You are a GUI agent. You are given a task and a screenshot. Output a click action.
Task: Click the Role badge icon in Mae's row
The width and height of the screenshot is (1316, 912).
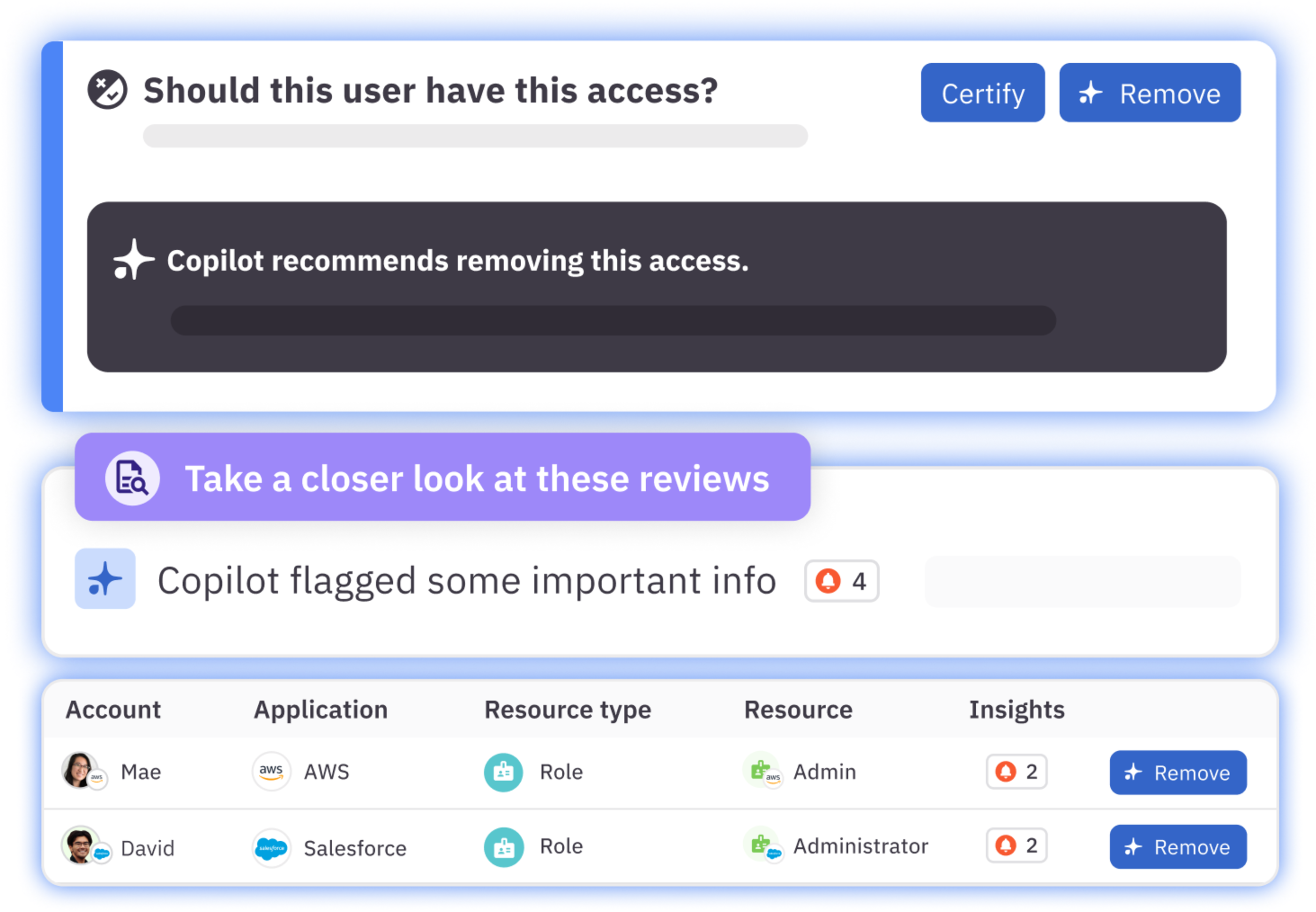pyautogui.click(x=503, y=771)
